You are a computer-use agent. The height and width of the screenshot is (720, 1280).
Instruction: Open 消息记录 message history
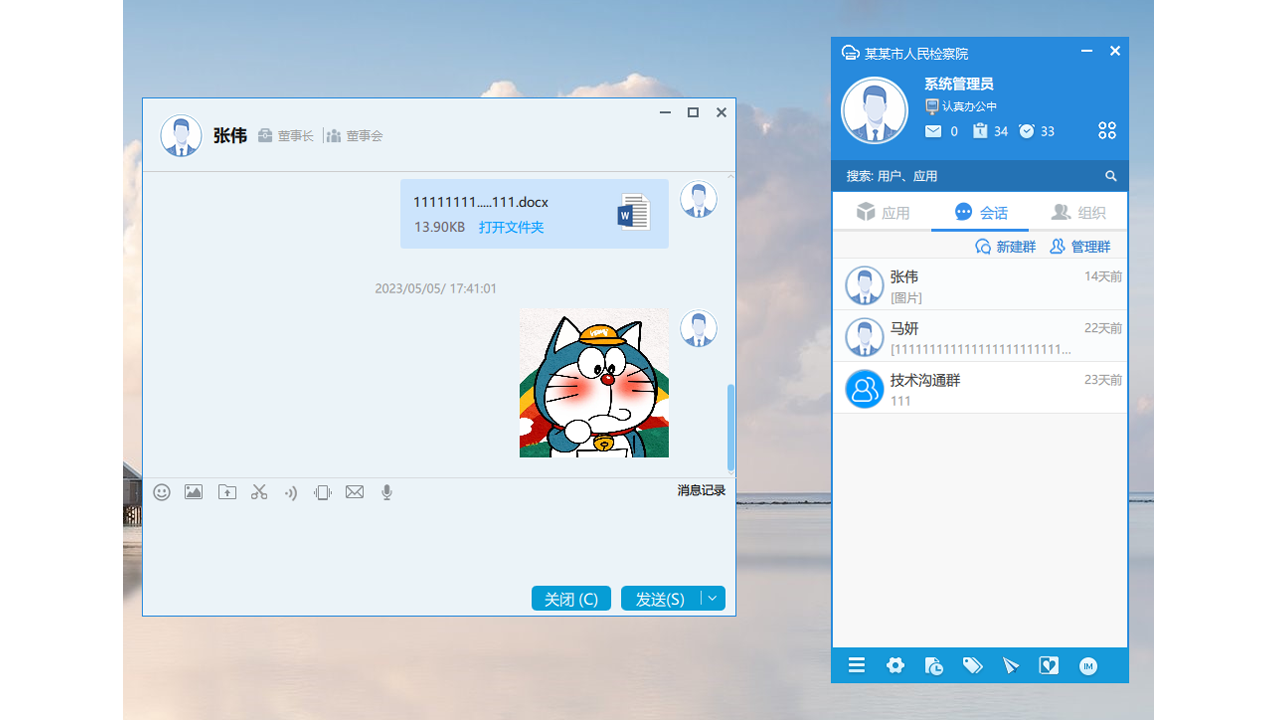699,492
